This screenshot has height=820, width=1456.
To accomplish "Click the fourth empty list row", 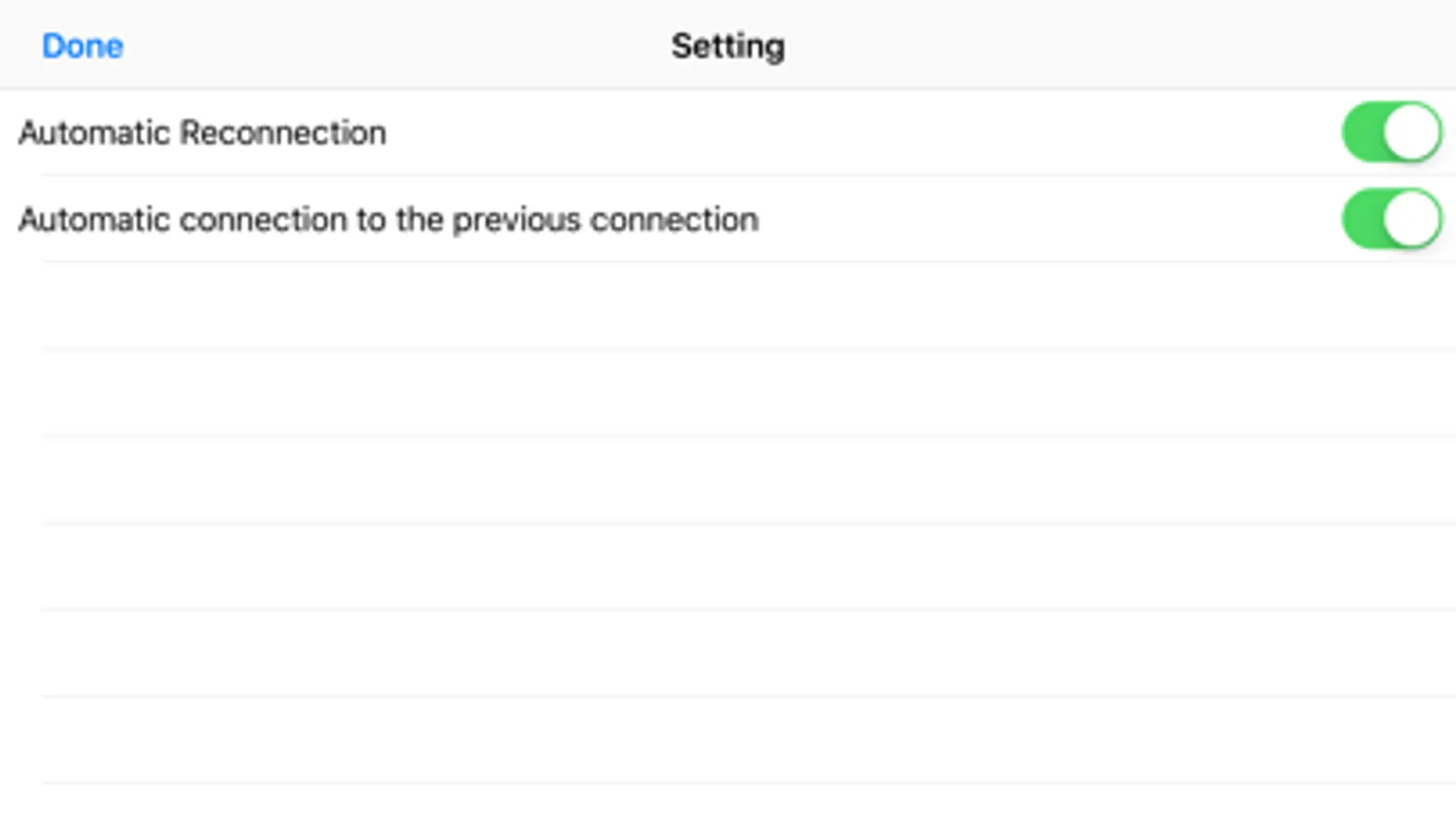I will click(728, 566).
